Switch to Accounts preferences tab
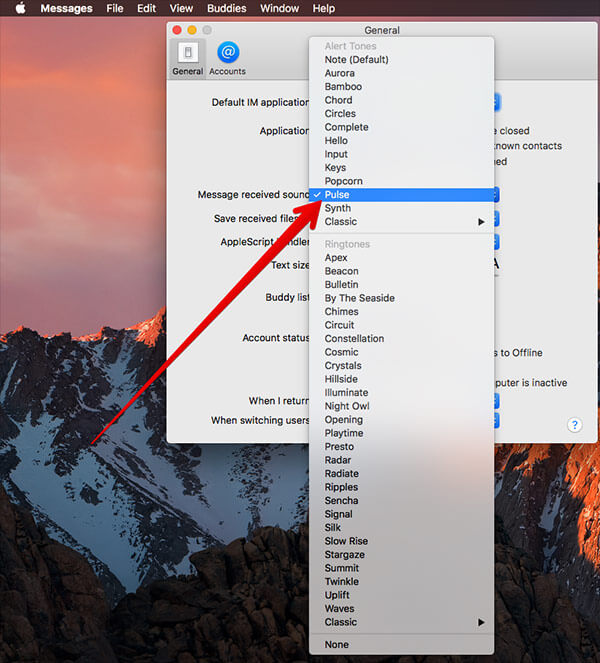The height and width of the screenshot is (663, 600). click(x=227, y=59)
